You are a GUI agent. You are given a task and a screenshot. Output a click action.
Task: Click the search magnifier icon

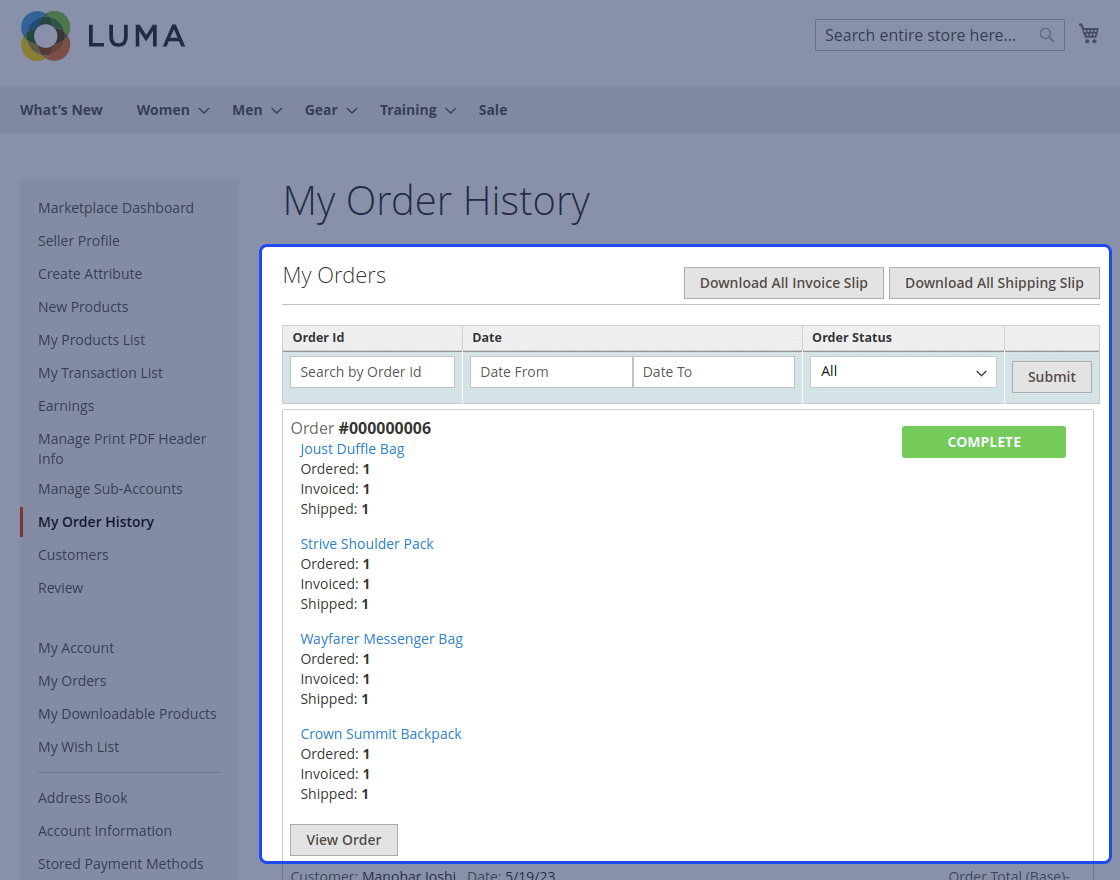click(x=1046, y=35)
